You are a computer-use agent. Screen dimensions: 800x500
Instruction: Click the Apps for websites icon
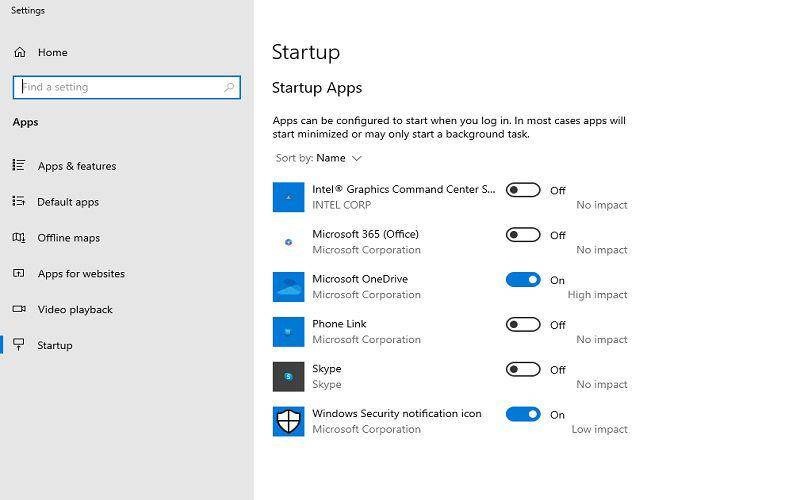[18, 273]
